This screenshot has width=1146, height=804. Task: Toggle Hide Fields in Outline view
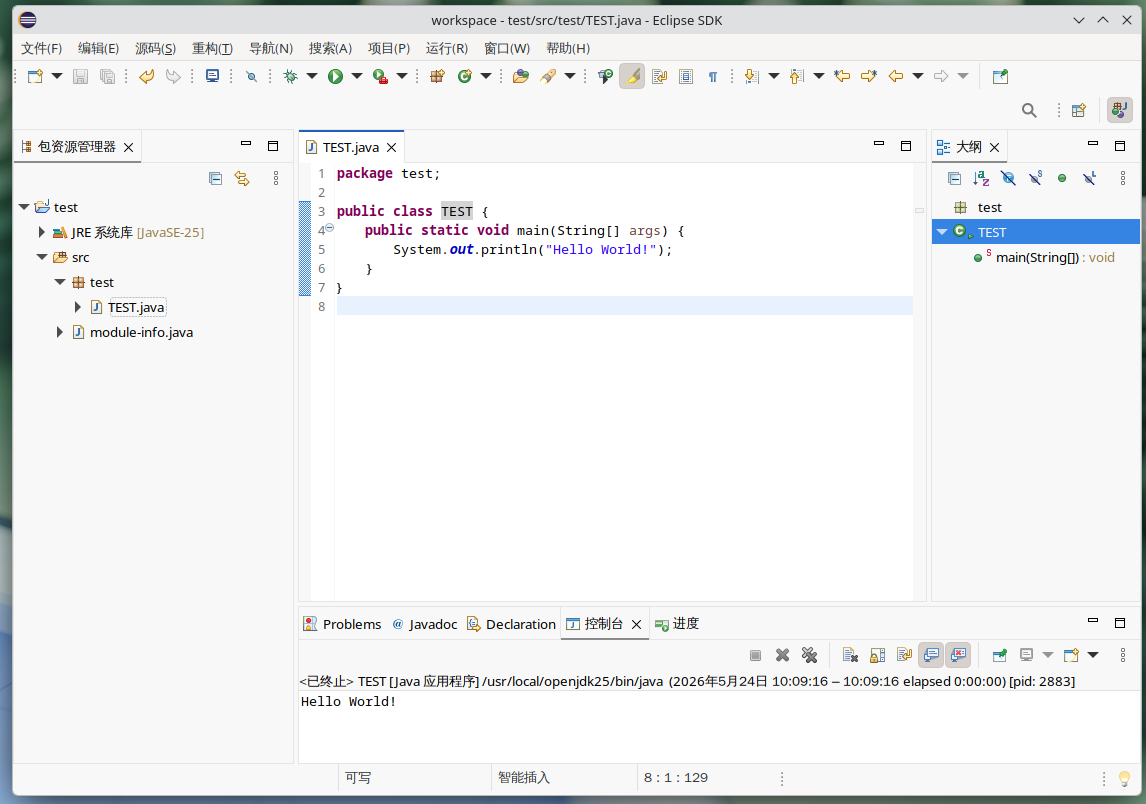[1008, 178]
